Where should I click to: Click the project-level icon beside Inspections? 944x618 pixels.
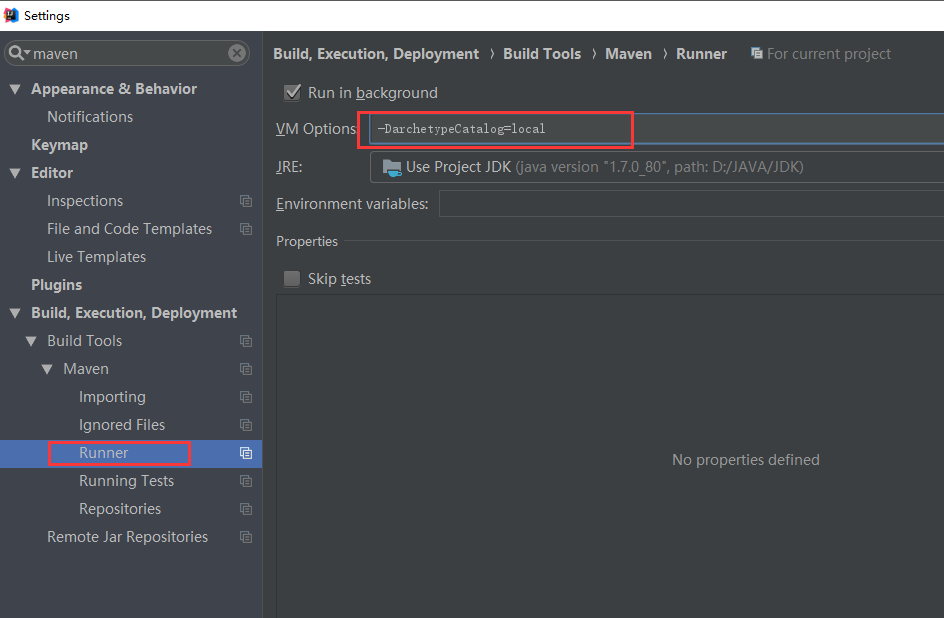246,201
